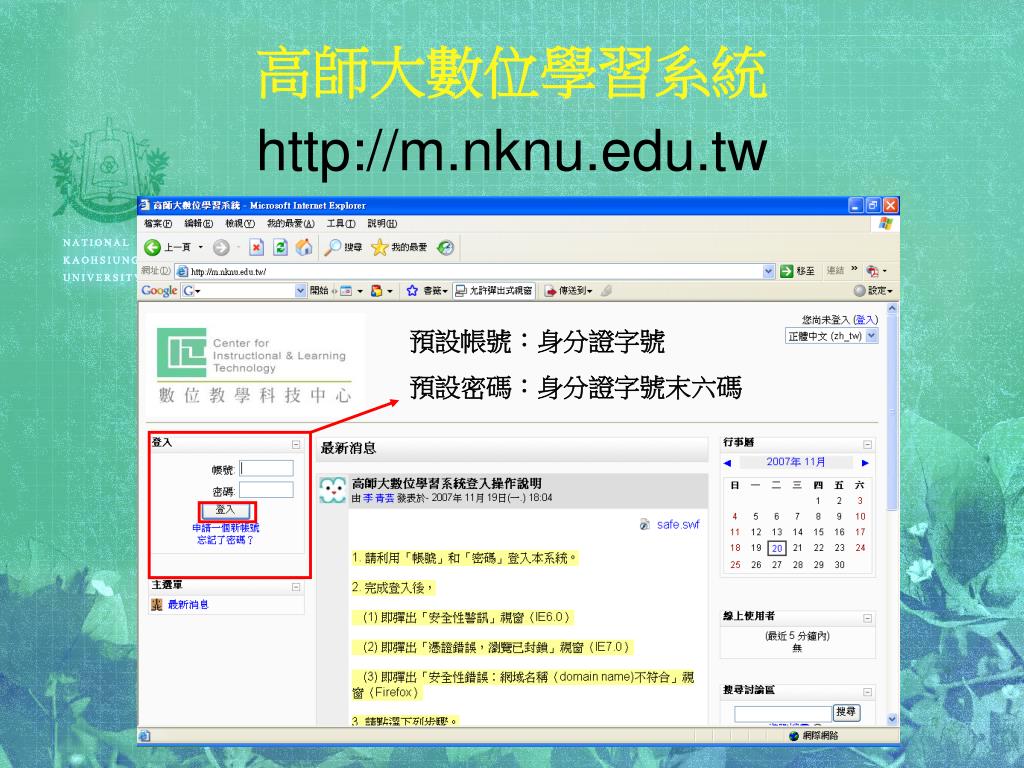Collapse the 登入 login block
The height and width of the screenshot is (768, 1024).
point(296,445)
